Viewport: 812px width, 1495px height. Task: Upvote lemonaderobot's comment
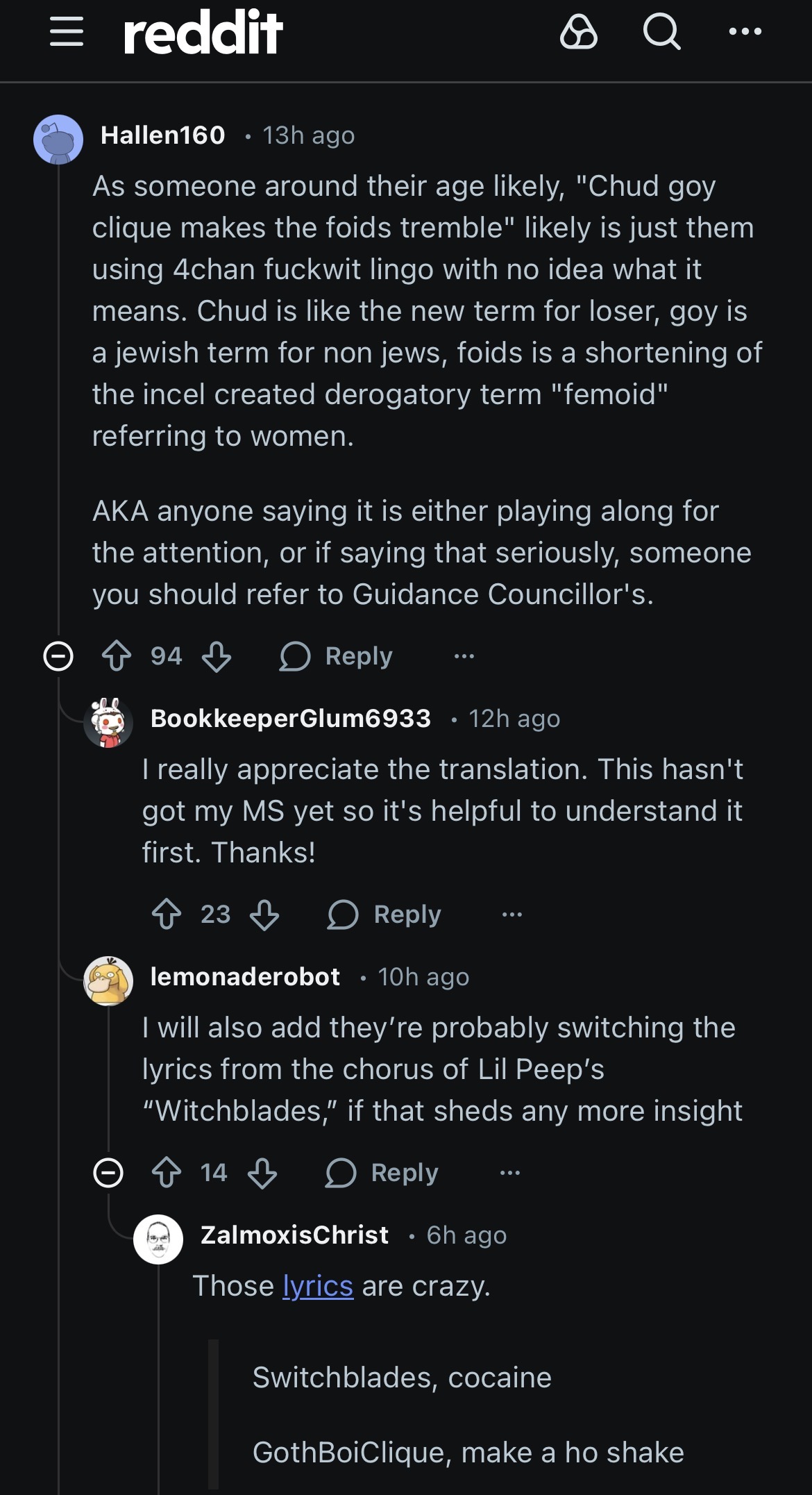pos(167,1173)
